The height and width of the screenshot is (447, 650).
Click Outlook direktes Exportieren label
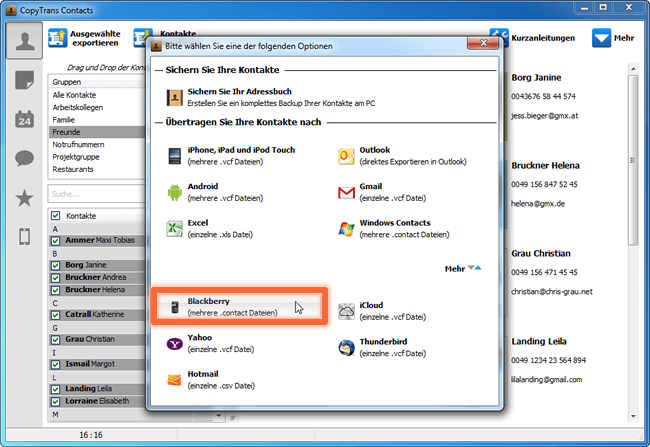412,162
